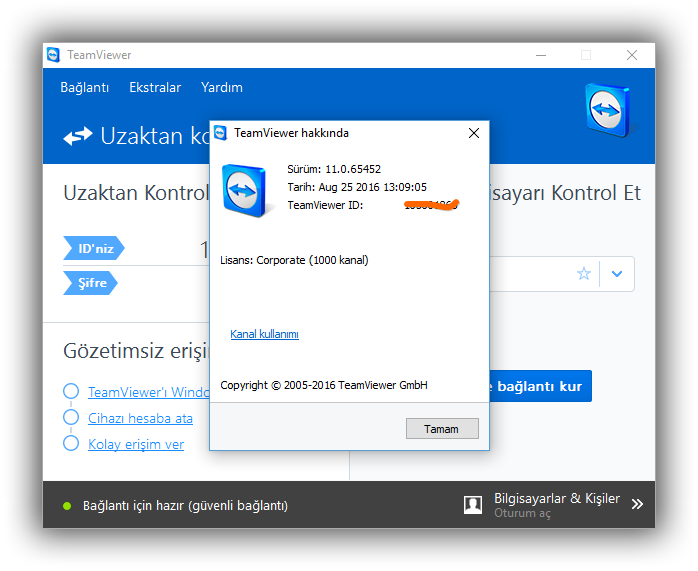Open the Kanal kullanımı link
Viewport: 698px width, 571px height.
[x=264, y=334]
